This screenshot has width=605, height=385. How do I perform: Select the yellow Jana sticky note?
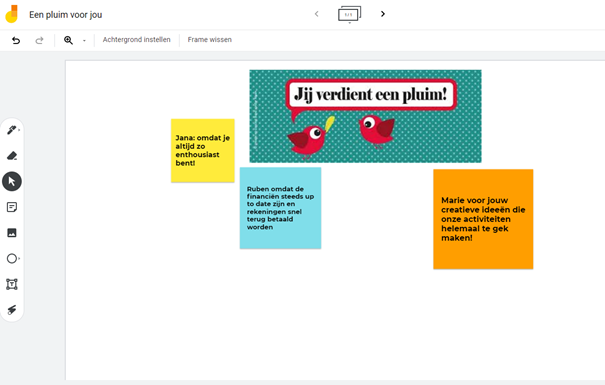click(x=203, y=150)
